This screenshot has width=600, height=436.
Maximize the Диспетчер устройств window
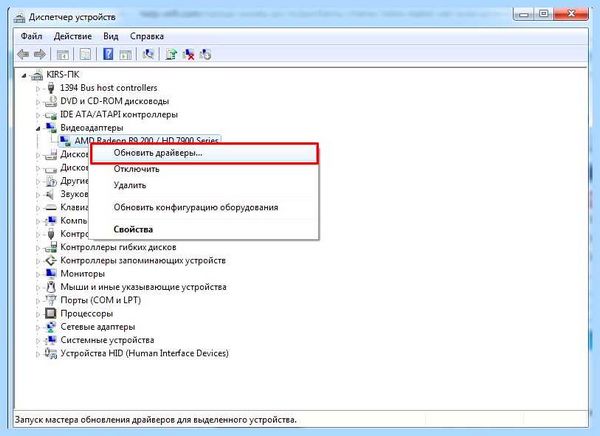tap(543, 14)
